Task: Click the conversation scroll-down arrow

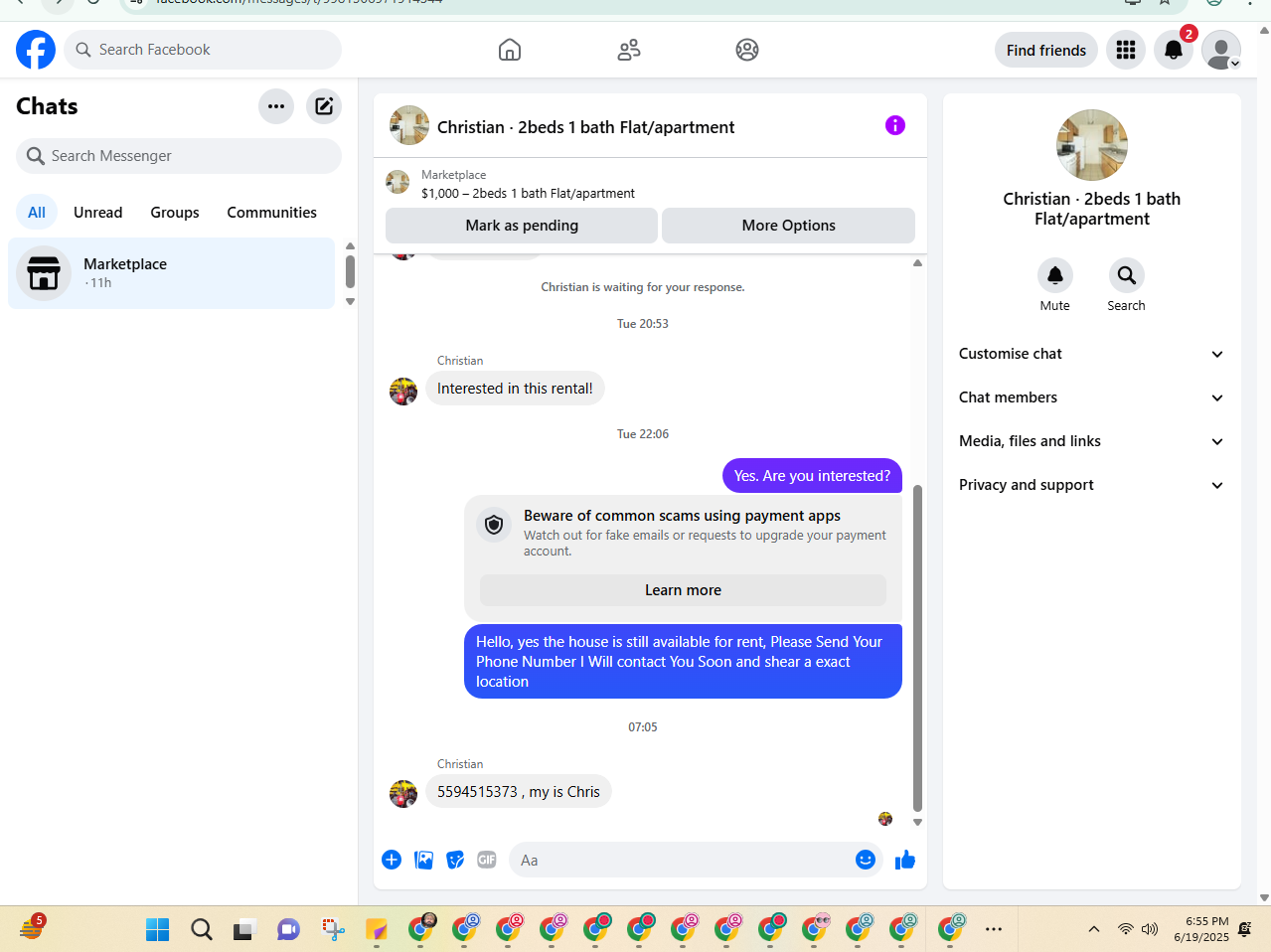Action: [917, 823]
